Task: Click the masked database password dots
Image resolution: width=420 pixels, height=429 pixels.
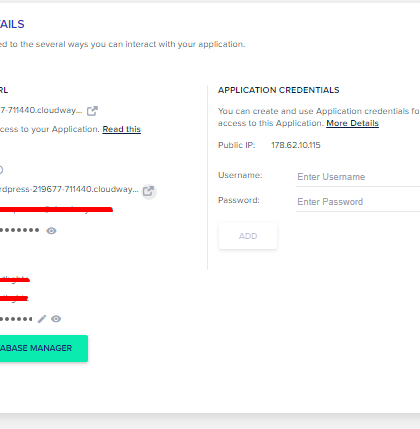Action: coord(16,319)
